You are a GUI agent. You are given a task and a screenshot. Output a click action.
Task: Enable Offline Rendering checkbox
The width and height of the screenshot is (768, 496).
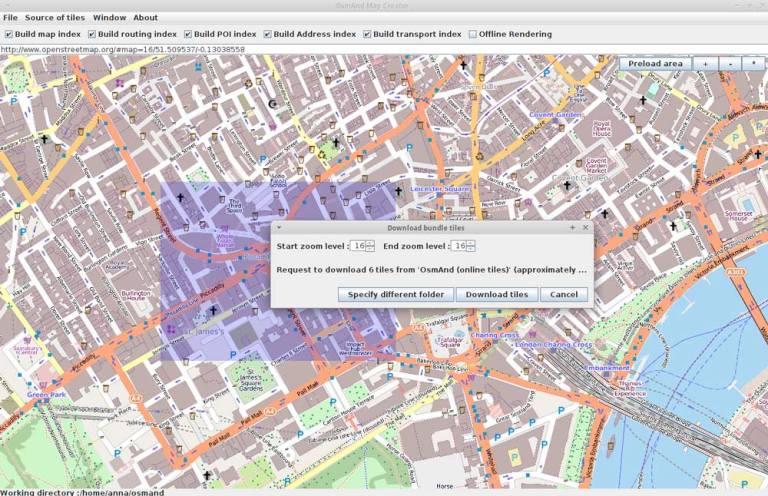pyautogui.click(x=473, y=34)
